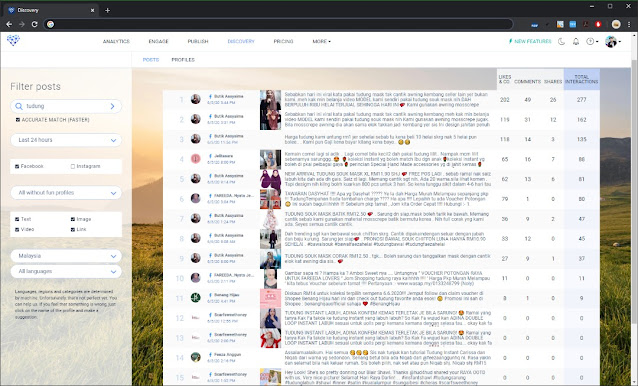Open the All without fun profiles dropdown

(66, 193)
